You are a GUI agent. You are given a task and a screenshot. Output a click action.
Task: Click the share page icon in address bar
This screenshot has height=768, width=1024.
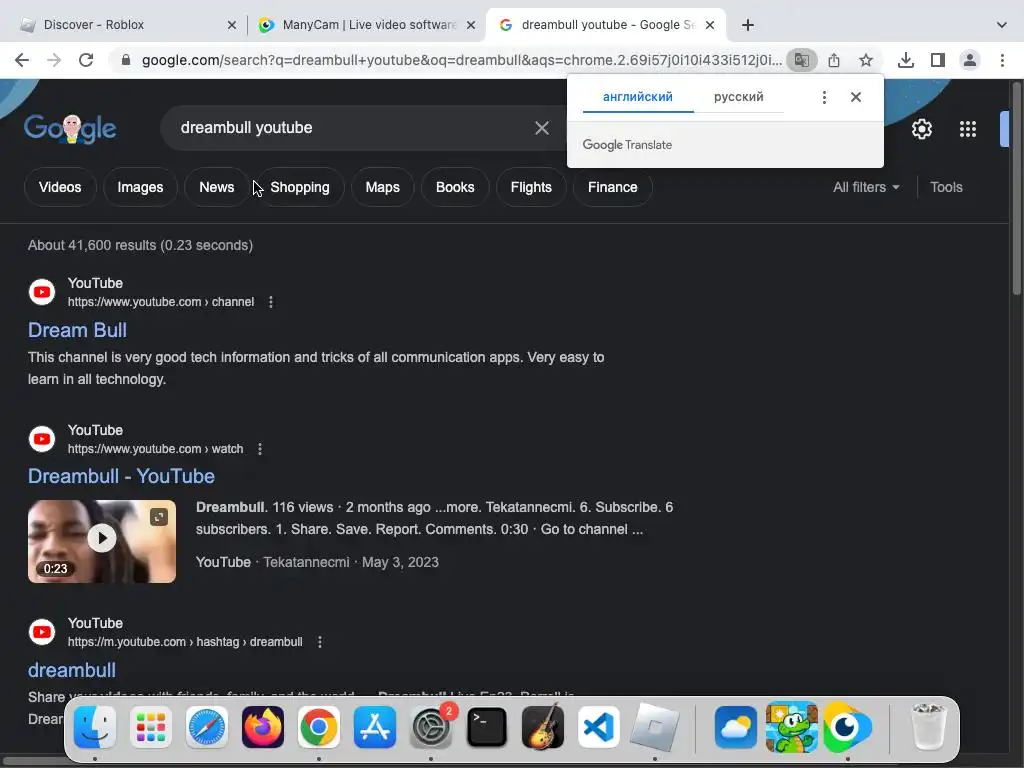pos(834,60)
